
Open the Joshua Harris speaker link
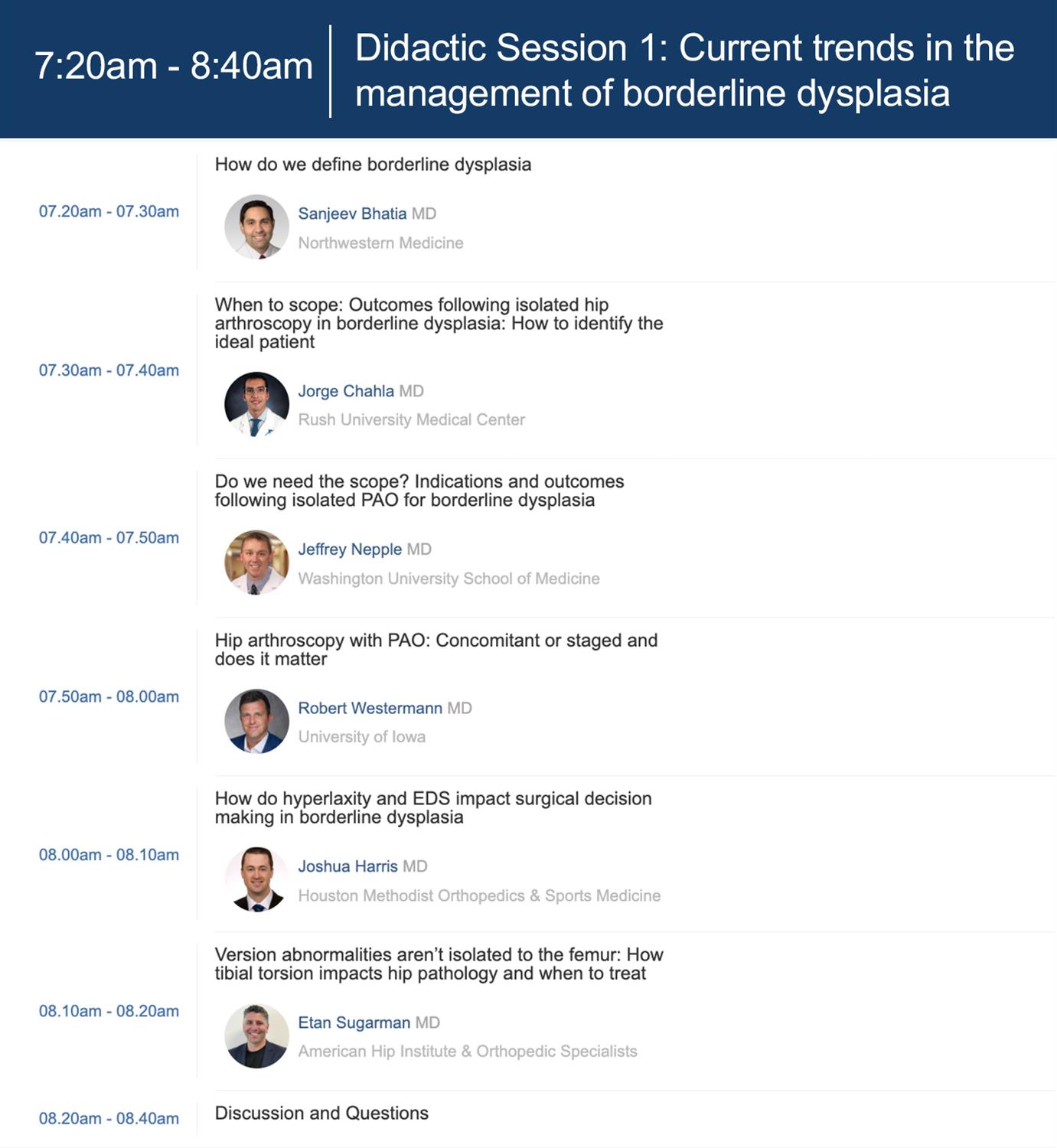click(347, 866)
